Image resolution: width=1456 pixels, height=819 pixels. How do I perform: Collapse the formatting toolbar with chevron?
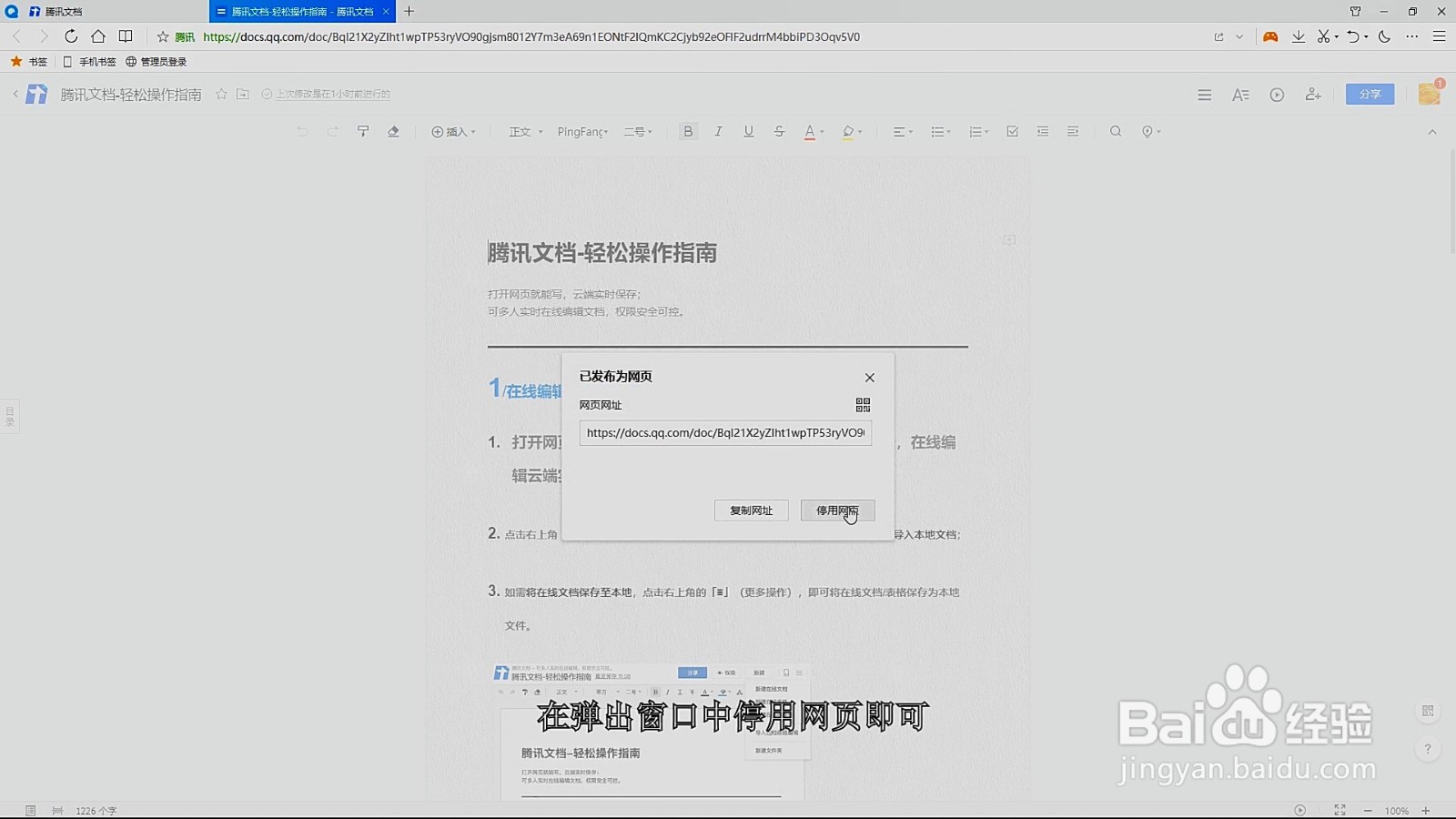(x=1432, y=132)
